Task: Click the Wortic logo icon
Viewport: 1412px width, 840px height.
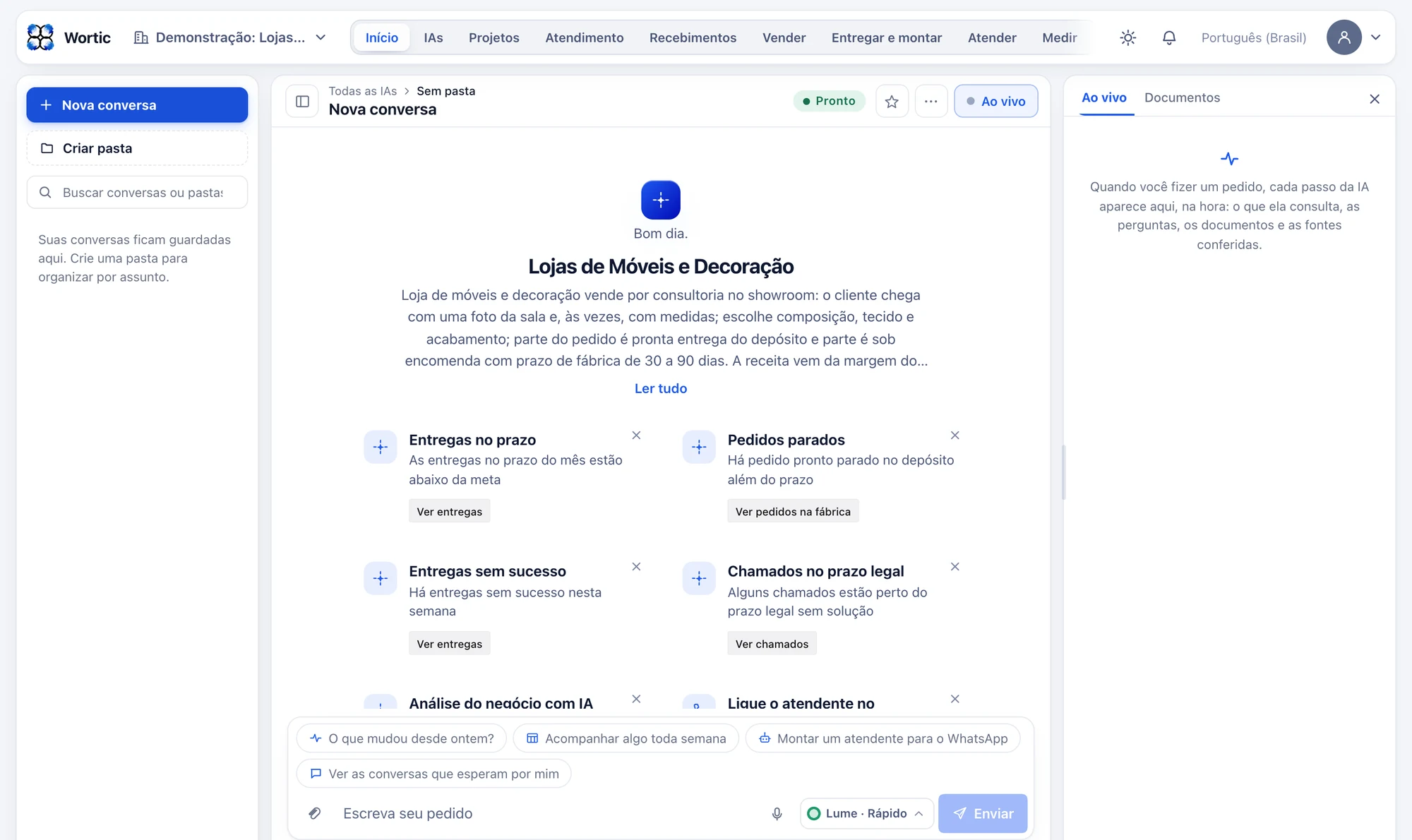Action: pyautogui.click(x=40, y=37)
